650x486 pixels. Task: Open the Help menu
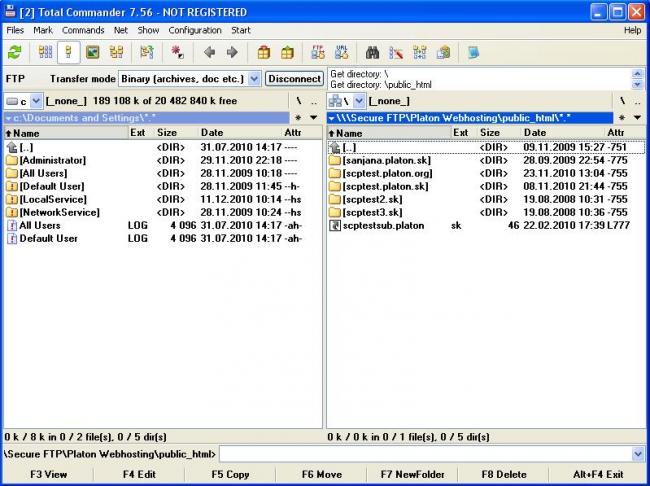coord(633,30)
